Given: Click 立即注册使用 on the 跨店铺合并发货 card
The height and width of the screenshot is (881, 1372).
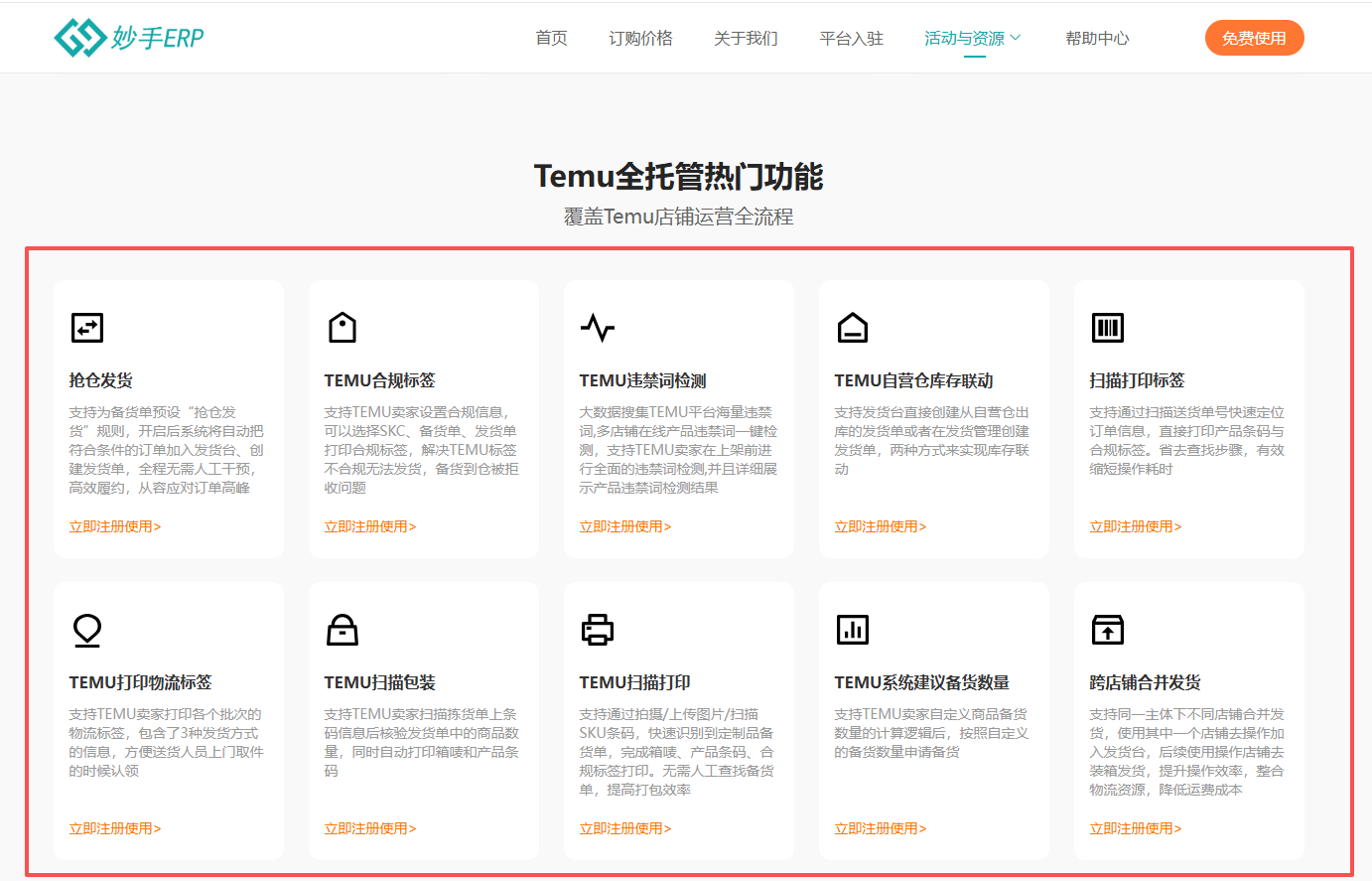Looking at the screenshot, I should (x=1135, y=827).
